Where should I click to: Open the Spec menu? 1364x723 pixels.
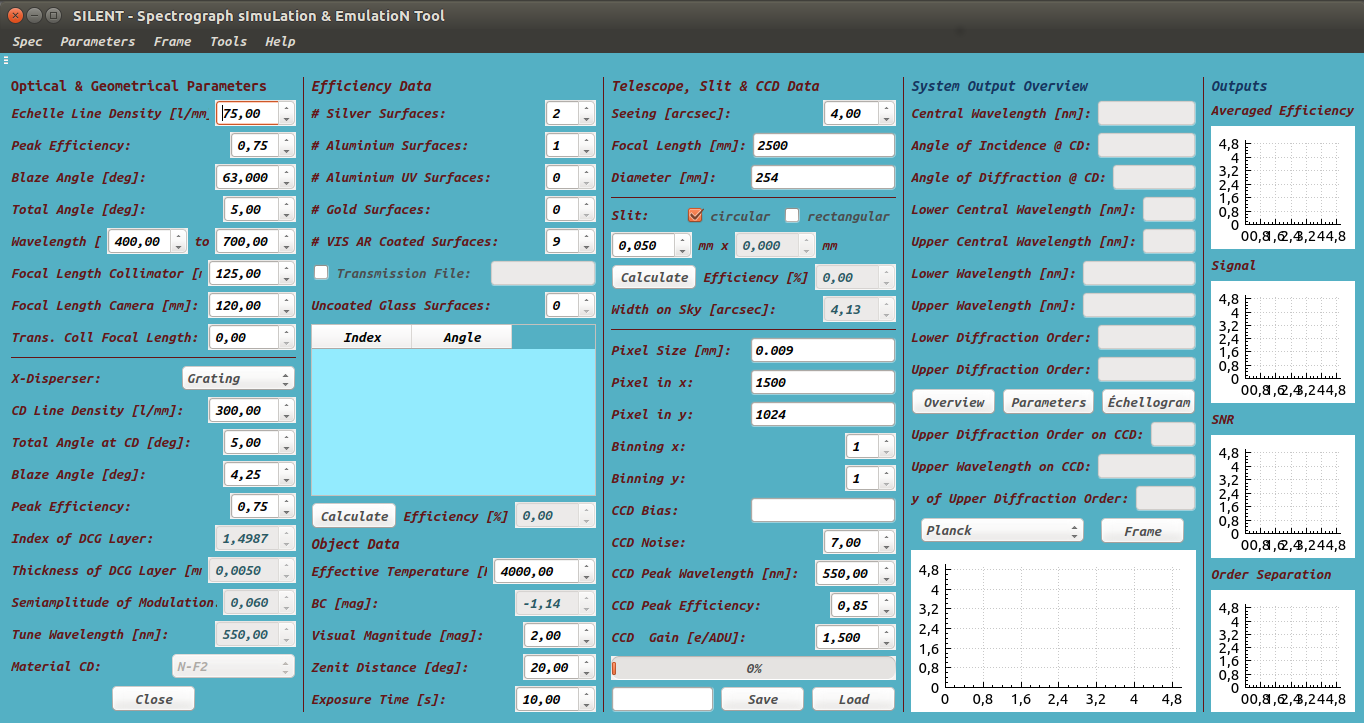(27, 41)
